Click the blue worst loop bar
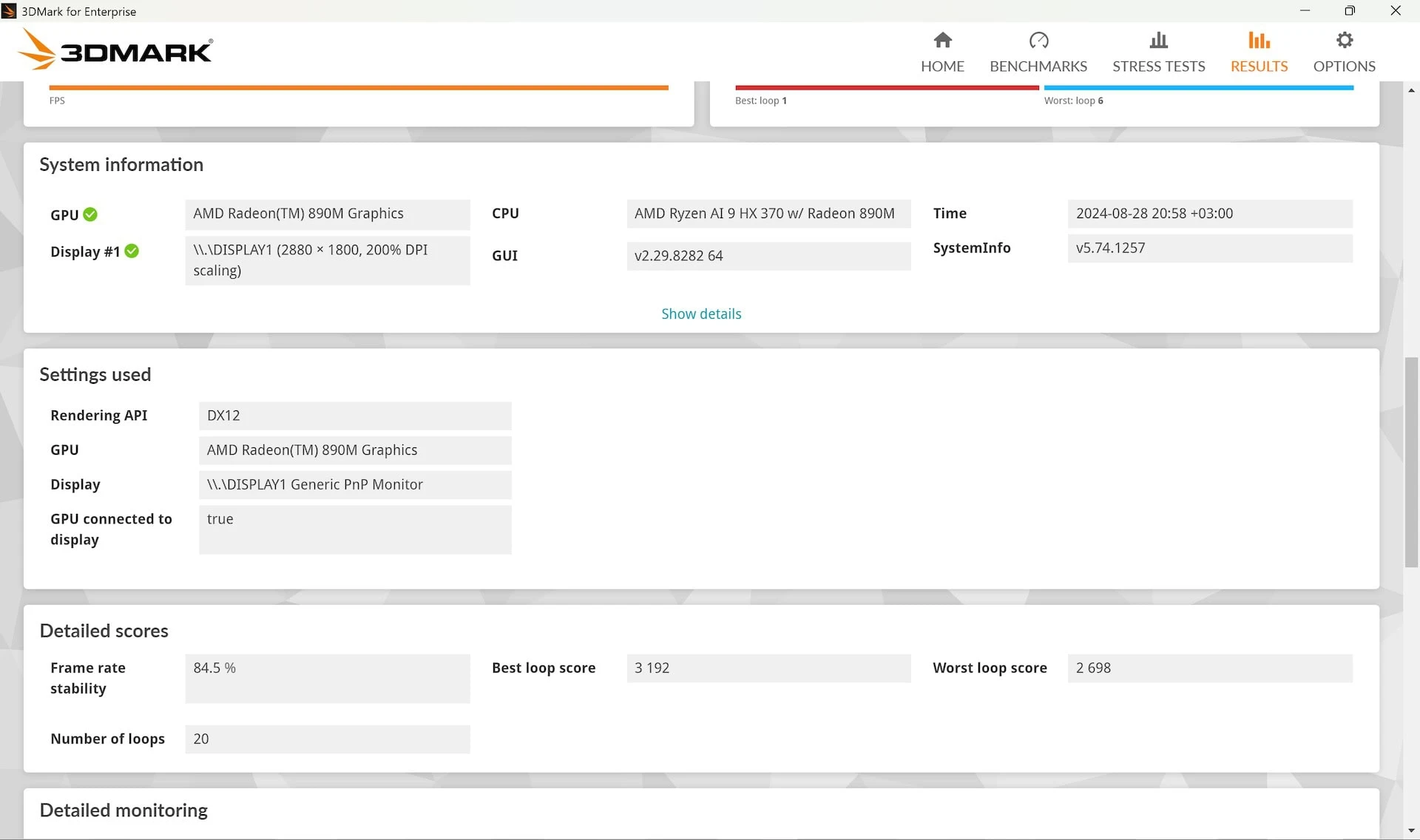Image resolution: width=1420 pixels, height=840 pixels. coord(1199,88)
